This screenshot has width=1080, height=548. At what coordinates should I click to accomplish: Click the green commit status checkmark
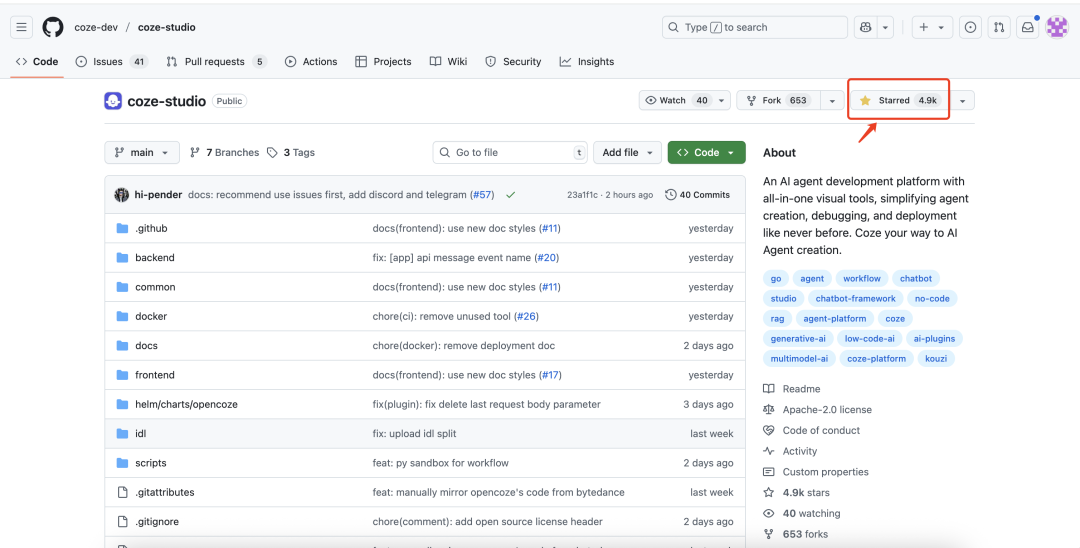tap(510, 195)
